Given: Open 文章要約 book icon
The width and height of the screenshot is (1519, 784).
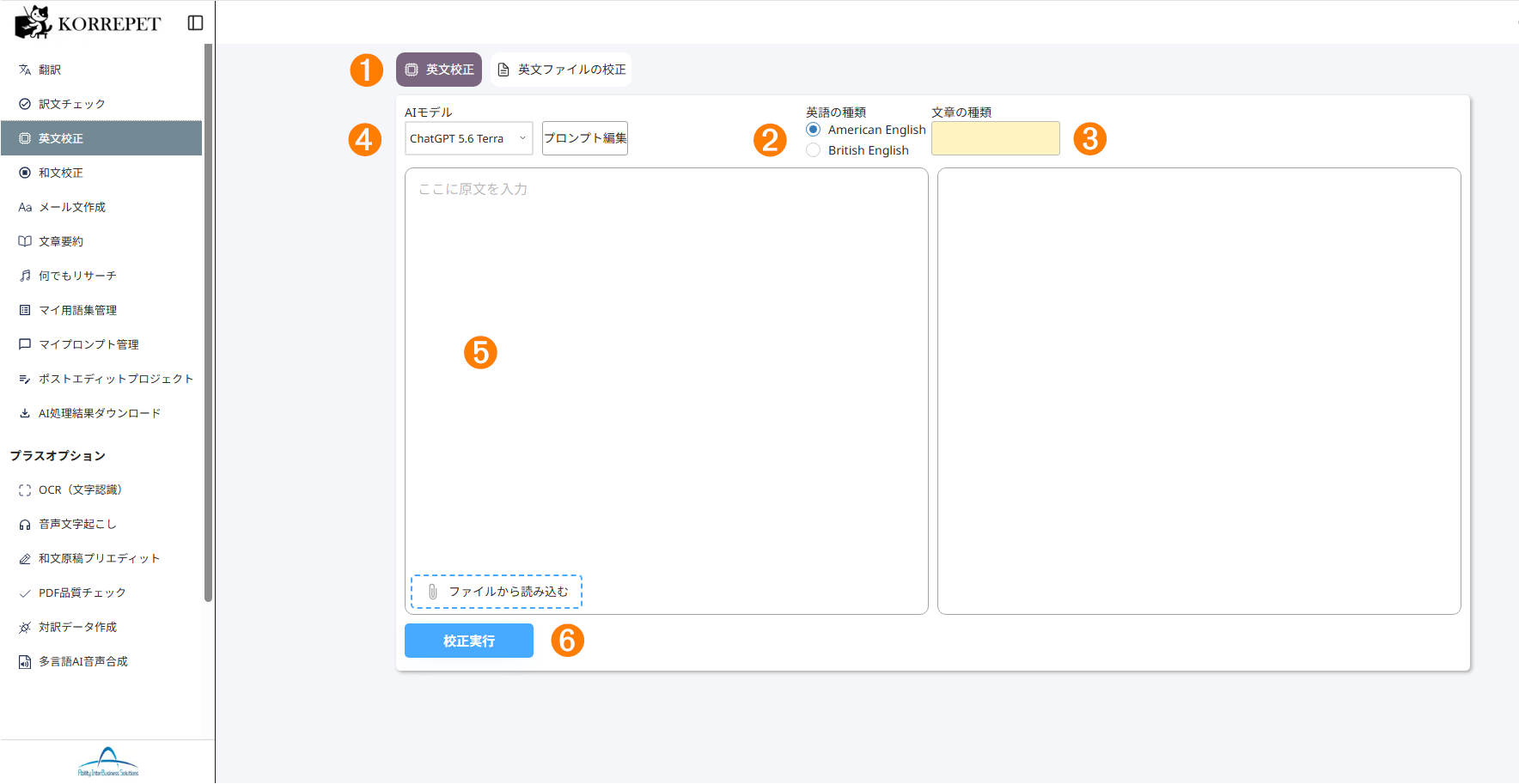Looking at the screenshot, I should pos(25,241).
